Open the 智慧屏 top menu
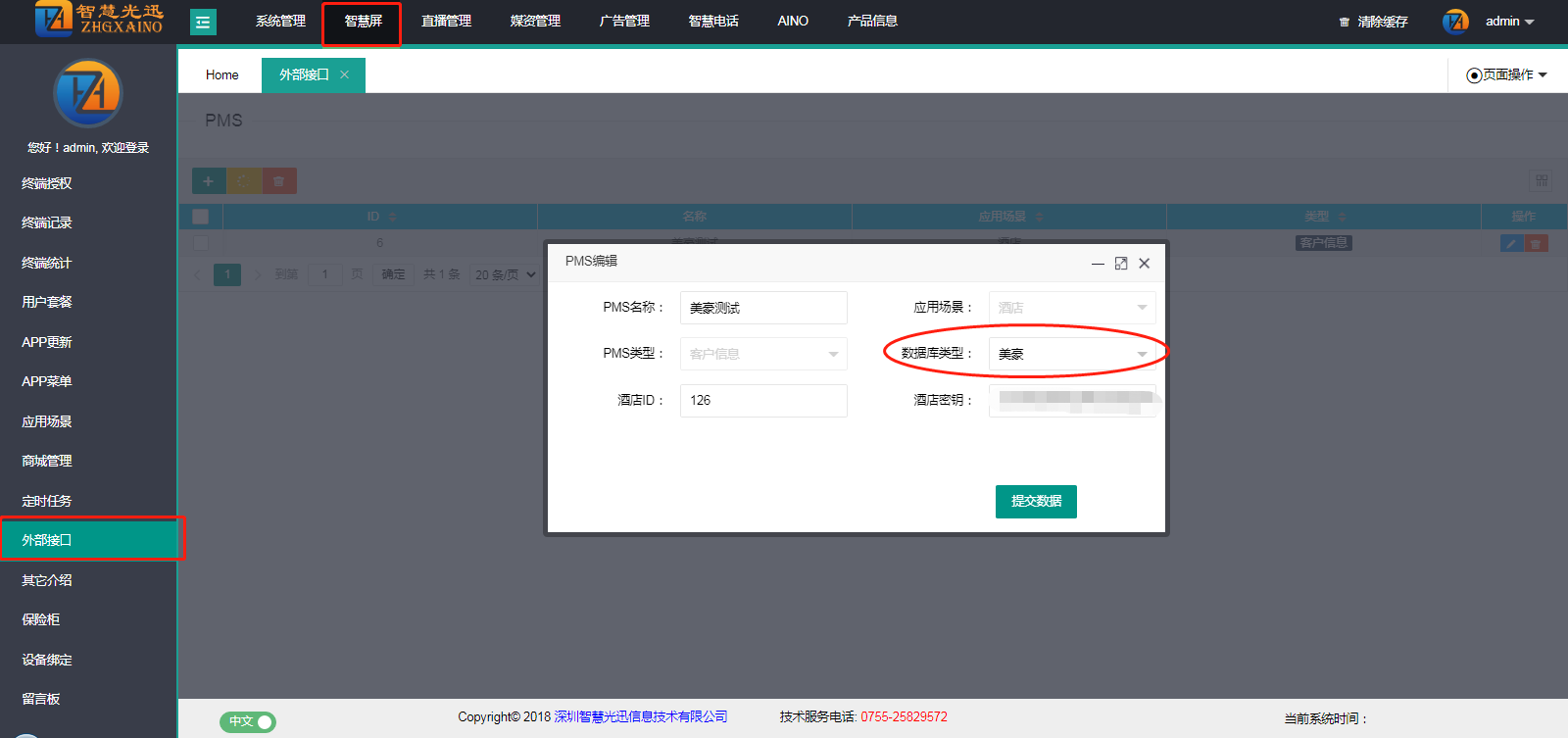The image size is (1568, 738). point(363,22)
